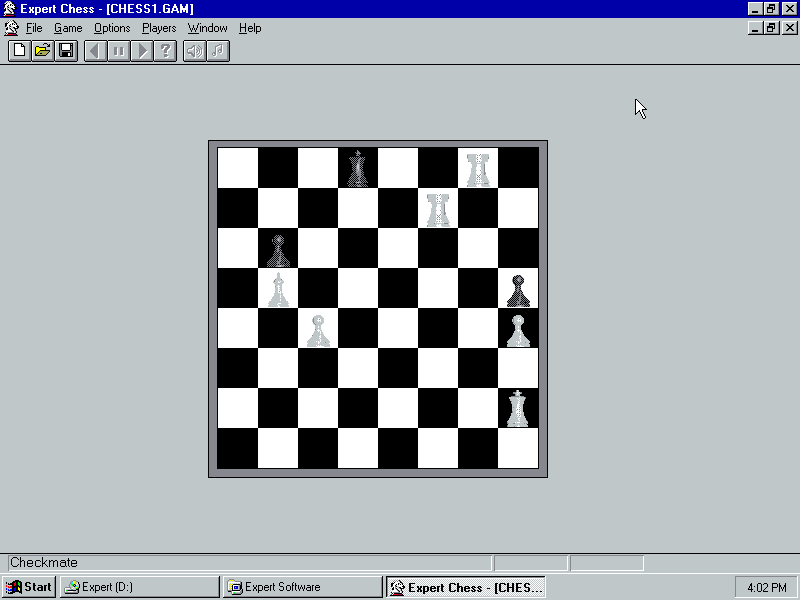Open the Game menu
The width and height of the screenshot is (800, 600).
[x=68, y=28]
